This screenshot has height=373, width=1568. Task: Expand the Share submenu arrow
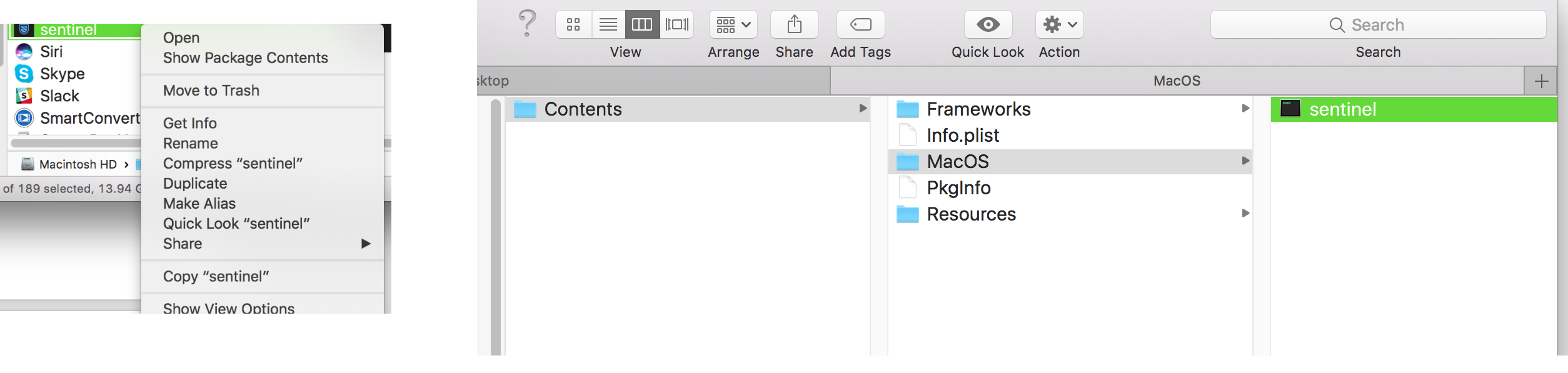[x=366, y=244]
